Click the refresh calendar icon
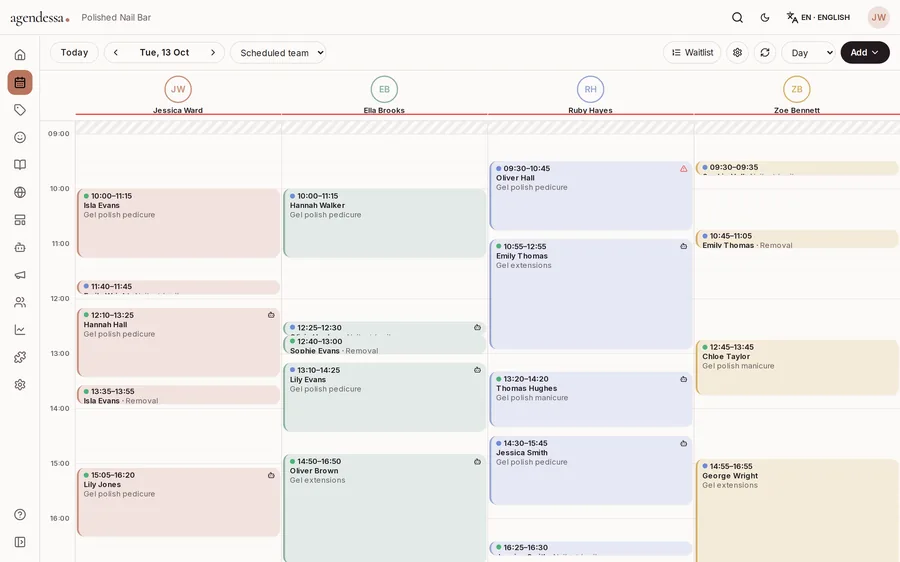Viewport: 900px width, 562px height. click(x=765, y=52)
